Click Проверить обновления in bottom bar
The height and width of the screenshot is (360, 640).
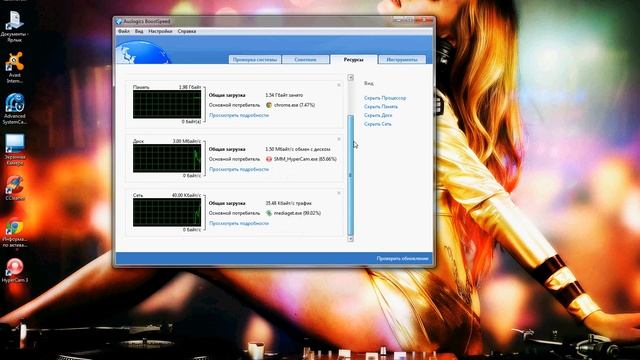click(x=402, y=258)
